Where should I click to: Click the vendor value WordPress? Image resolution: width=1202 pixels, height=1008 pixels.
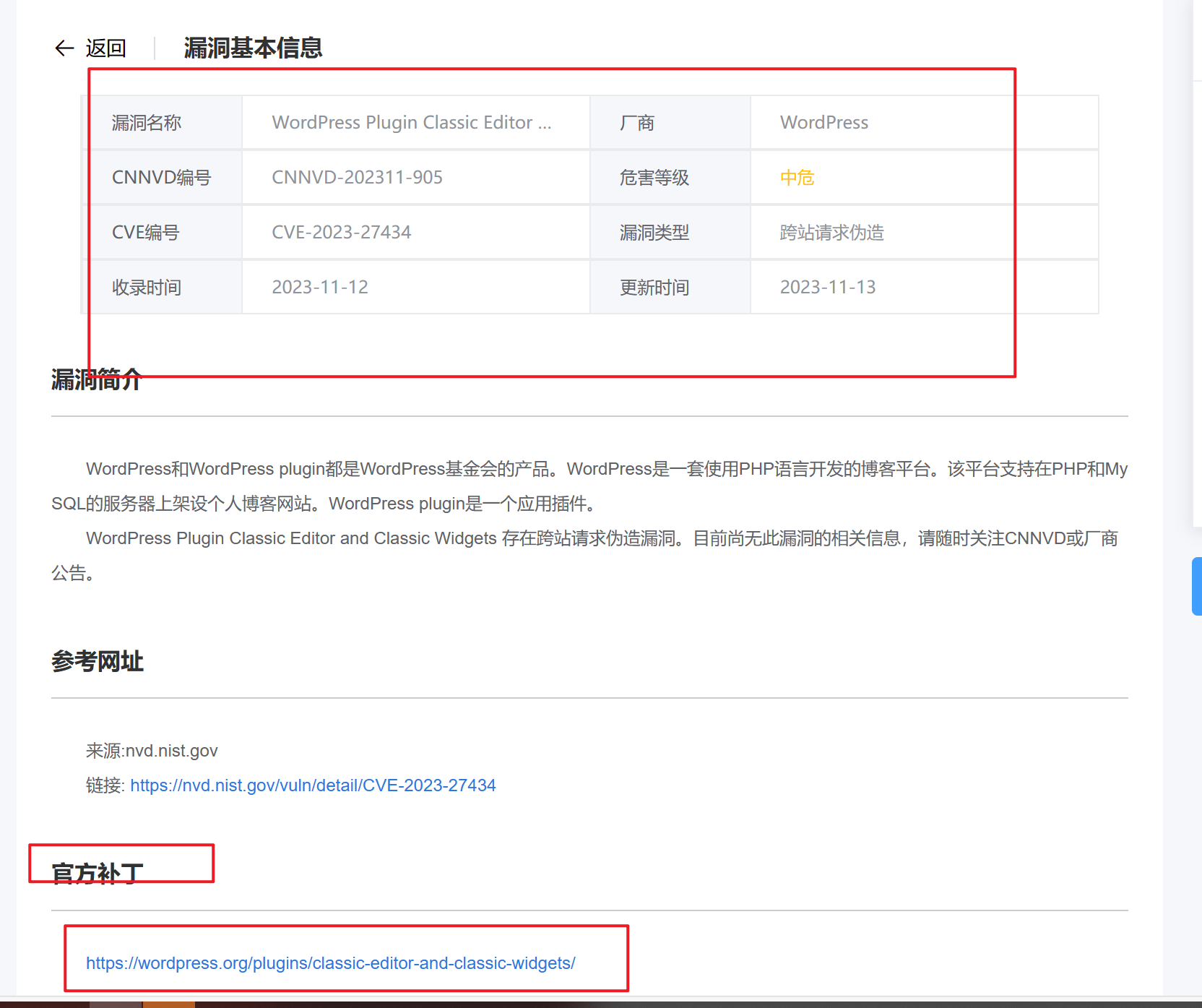pyautogui.click(x=824, y=123)
